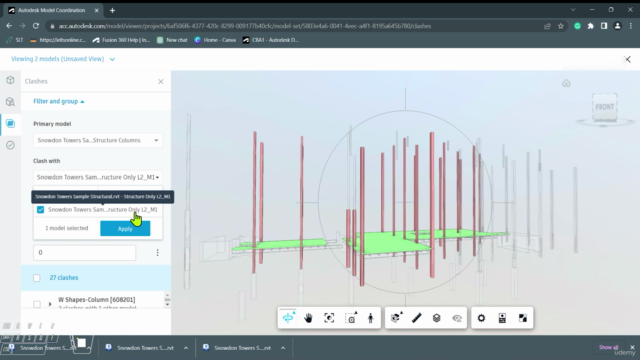Activate the First person walk tool

coord(371,318)
